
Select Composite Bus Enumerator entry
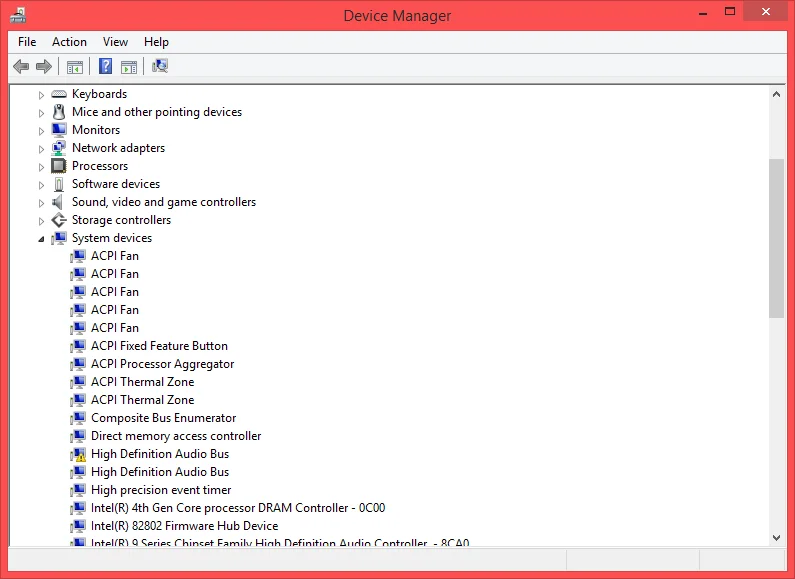point(163,418)
